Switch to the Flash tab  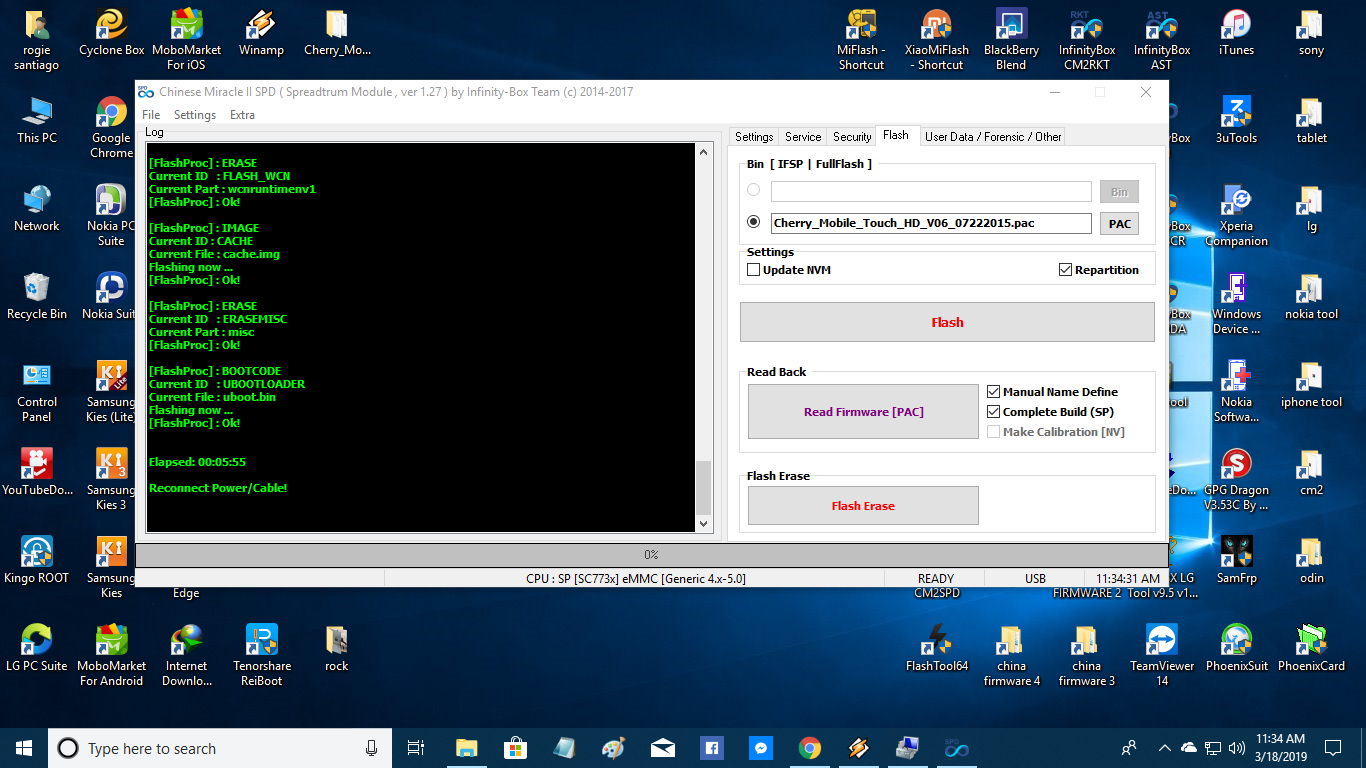coord(896,136)
